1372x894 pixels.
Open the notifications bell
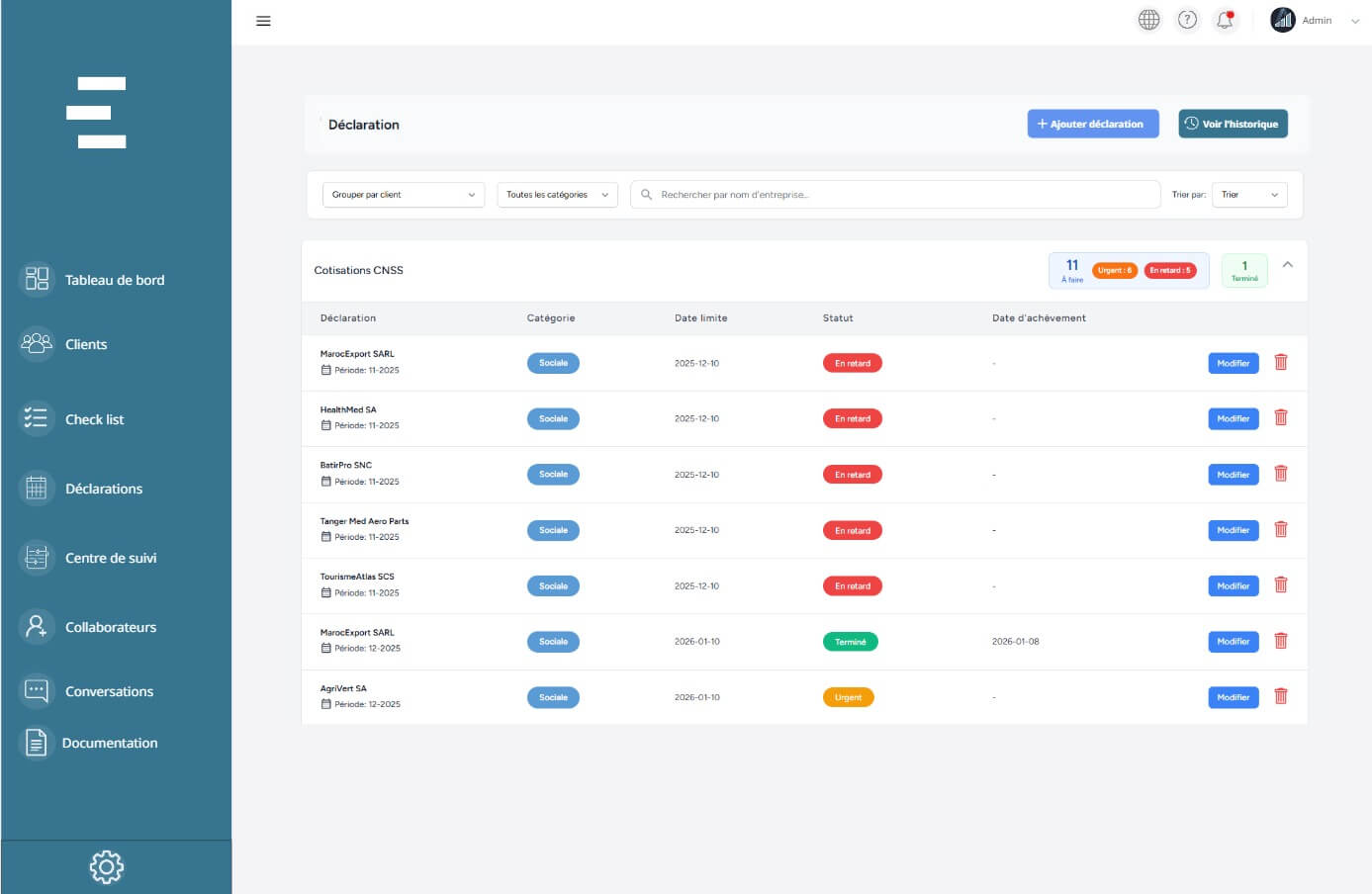[1225, 20]
